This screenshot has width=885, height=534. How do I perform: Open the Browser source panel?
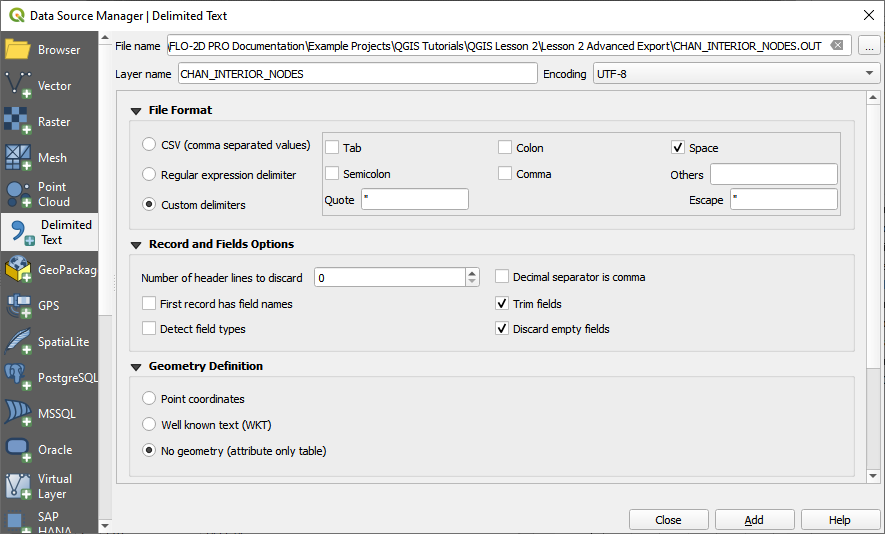click(x=19, y=50)
